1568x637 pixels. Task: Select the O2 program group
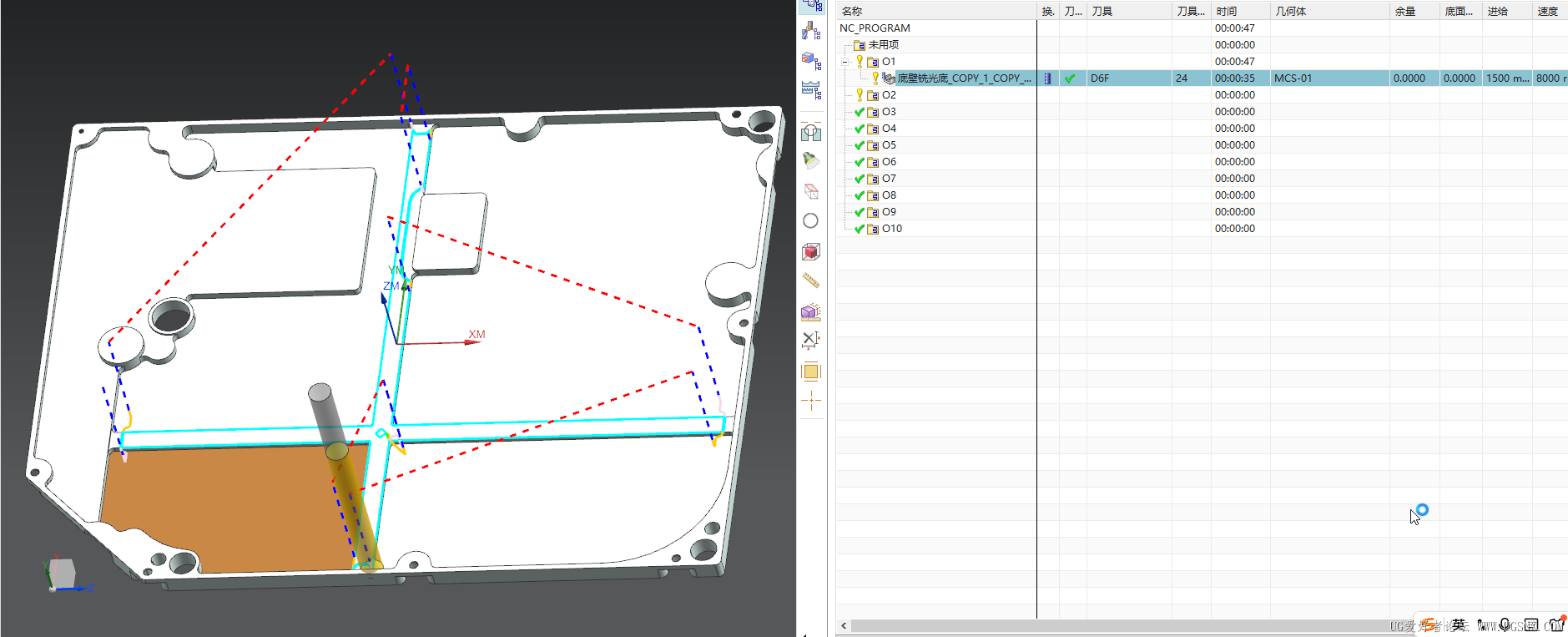tap(889, 95)
